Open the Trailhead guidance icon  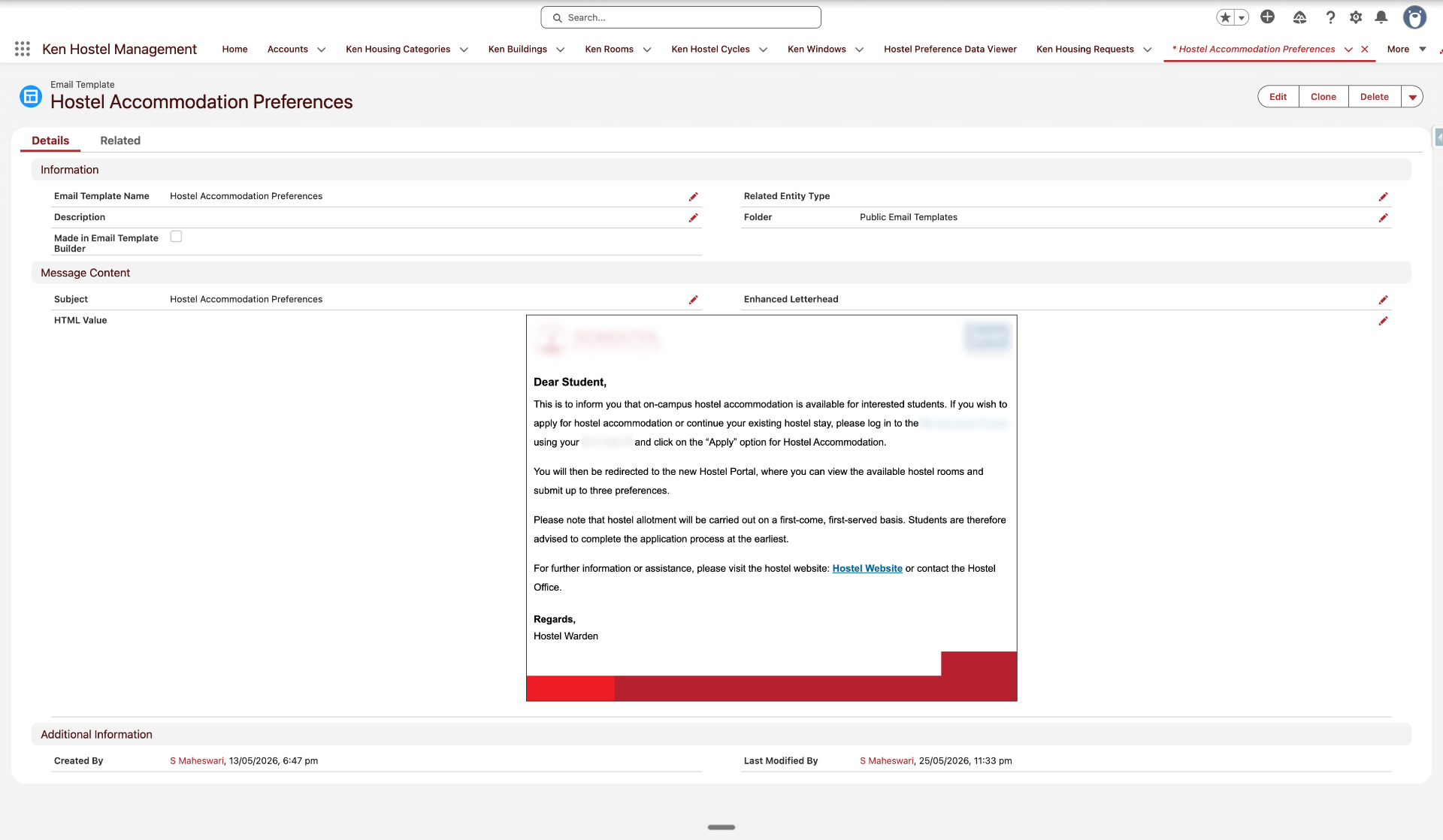coord(1299,17)
